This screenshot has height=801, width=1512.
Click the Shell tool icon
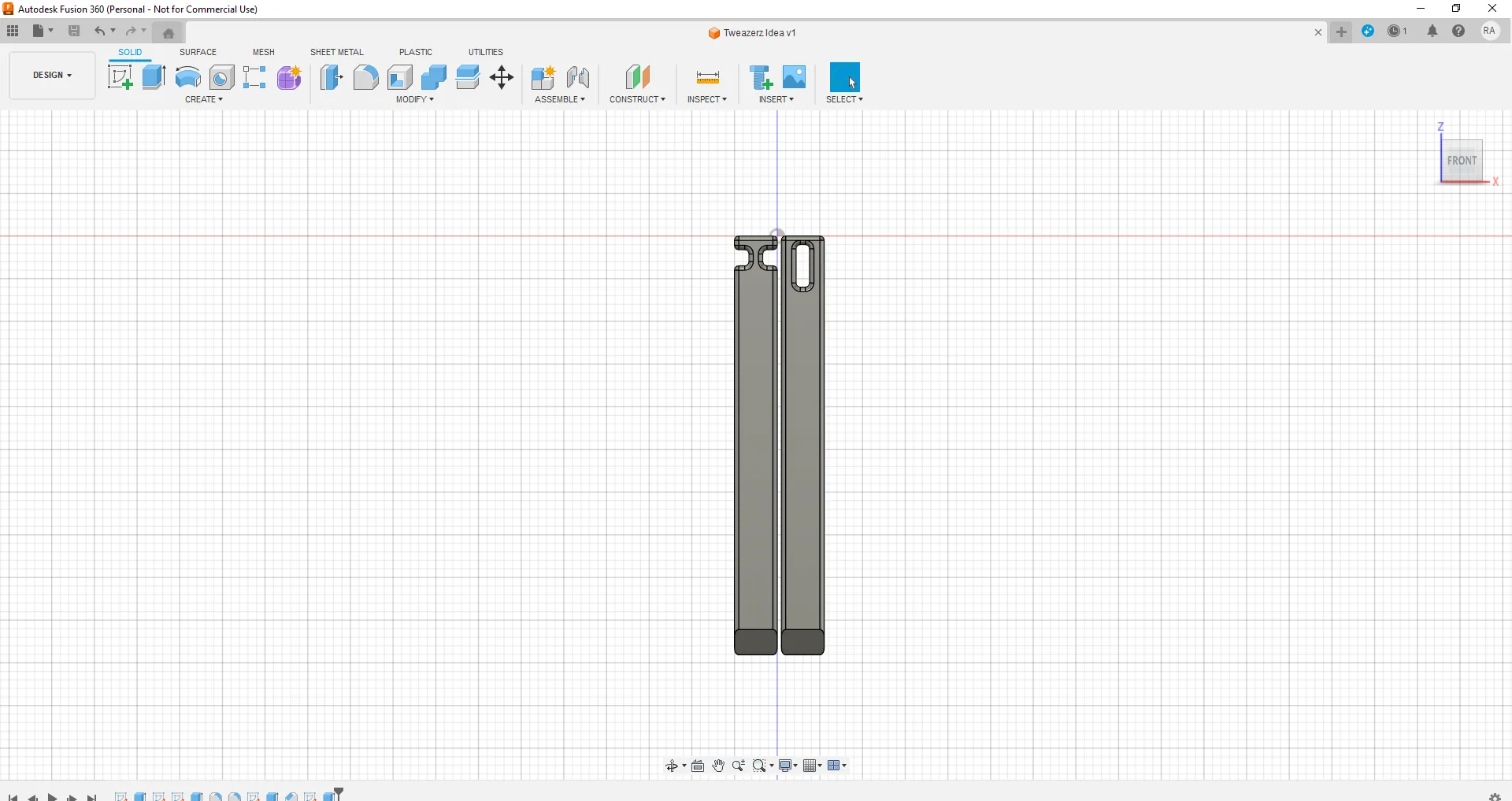pos(400,77)
